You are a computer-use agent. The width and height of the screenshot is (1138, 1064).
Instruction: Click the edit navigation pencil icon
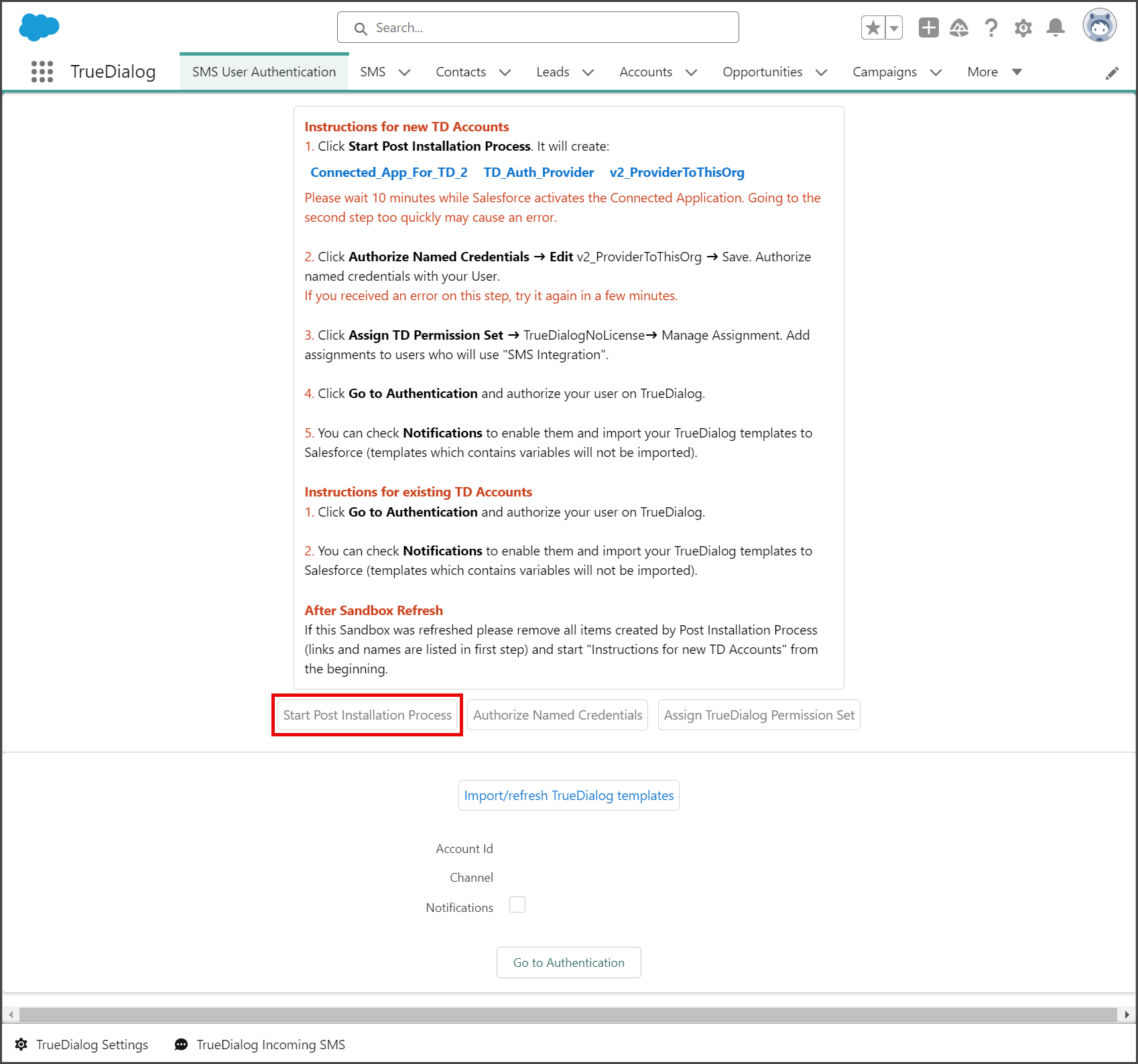(x=1112, y=73)
